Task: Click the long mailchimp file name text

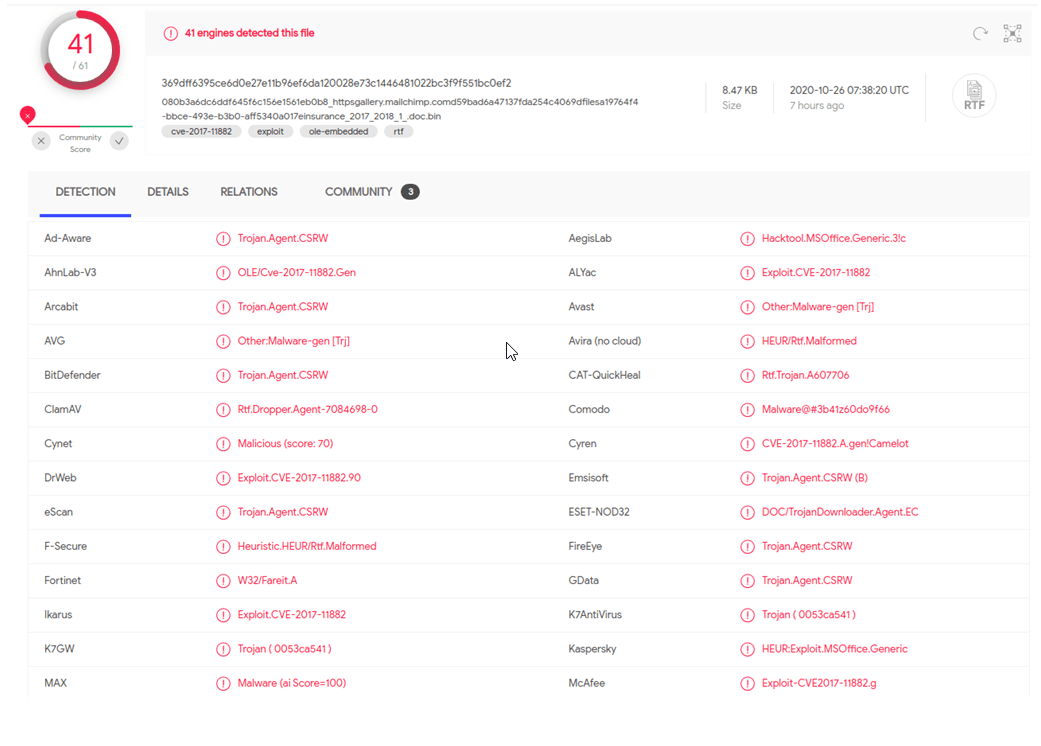Action: click(400, 109)
